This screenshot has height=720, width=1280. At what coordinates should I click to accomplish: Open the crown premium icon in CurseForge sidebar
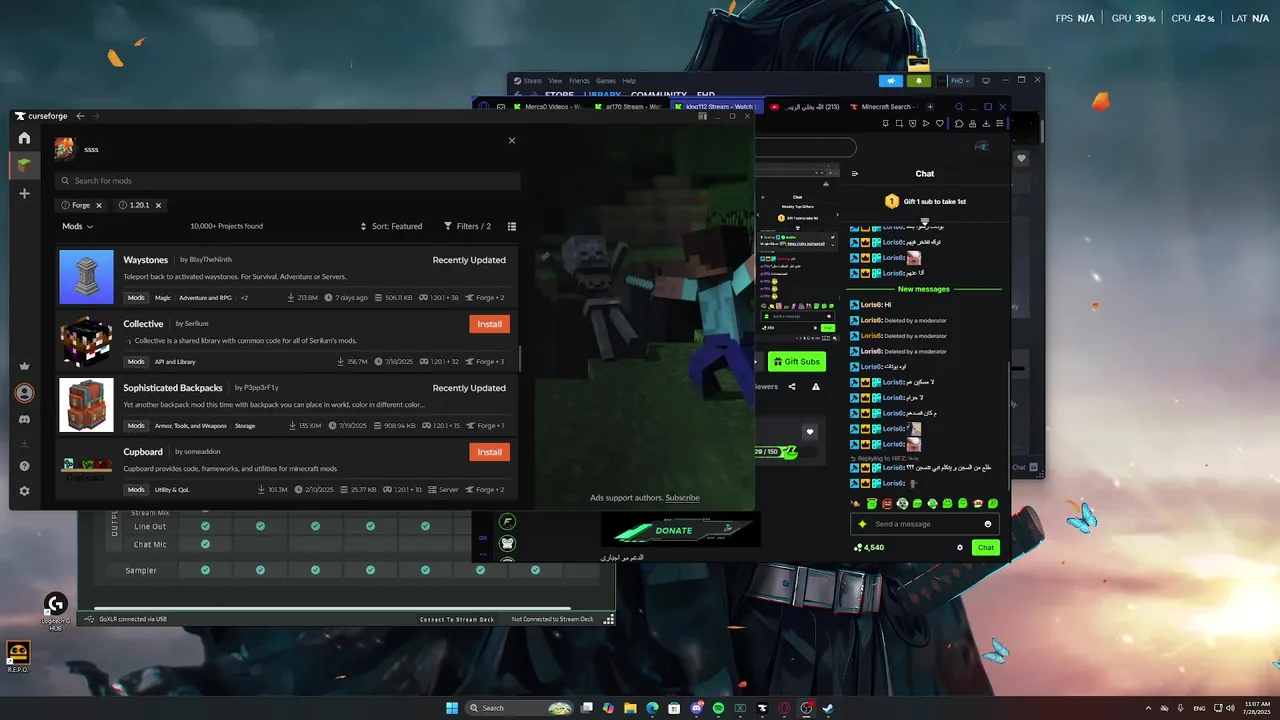[24, 367]
